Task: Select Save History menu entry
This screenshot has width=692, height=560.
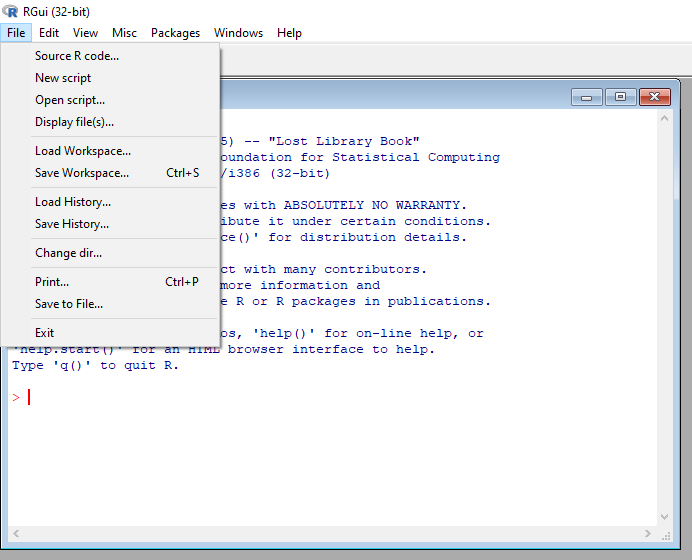Action: (x=72, y=224)
